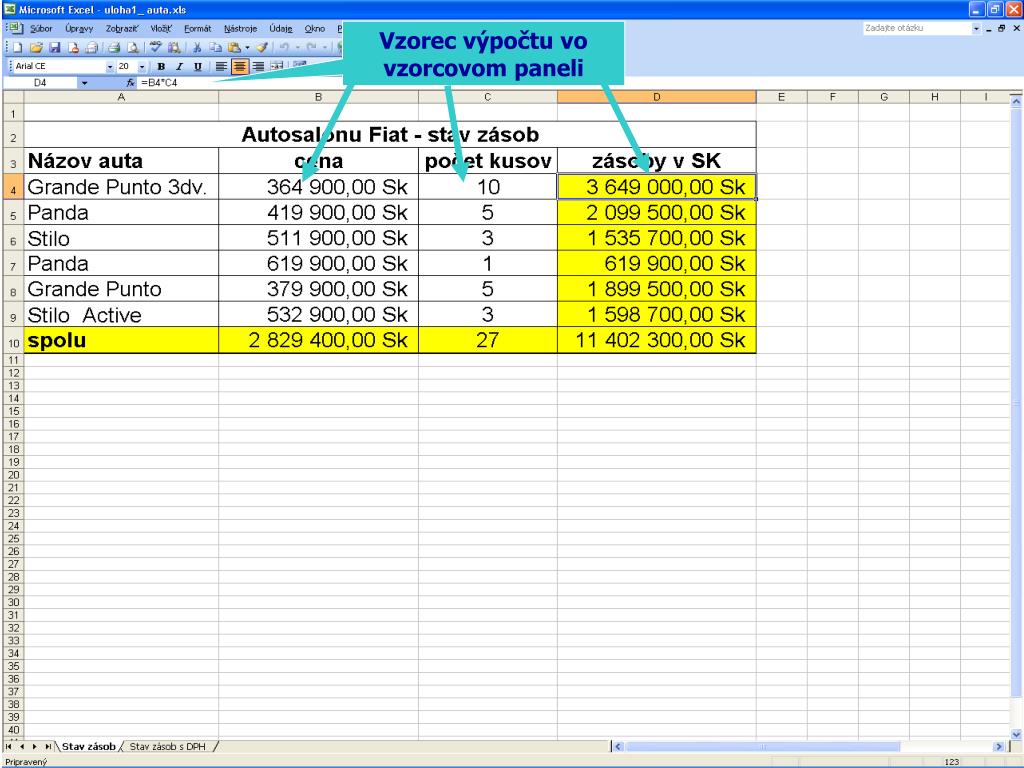Go to previous sheet with tab navigation arrow
This screenshot has width=1024, height=768.
(x=22, y=746)
